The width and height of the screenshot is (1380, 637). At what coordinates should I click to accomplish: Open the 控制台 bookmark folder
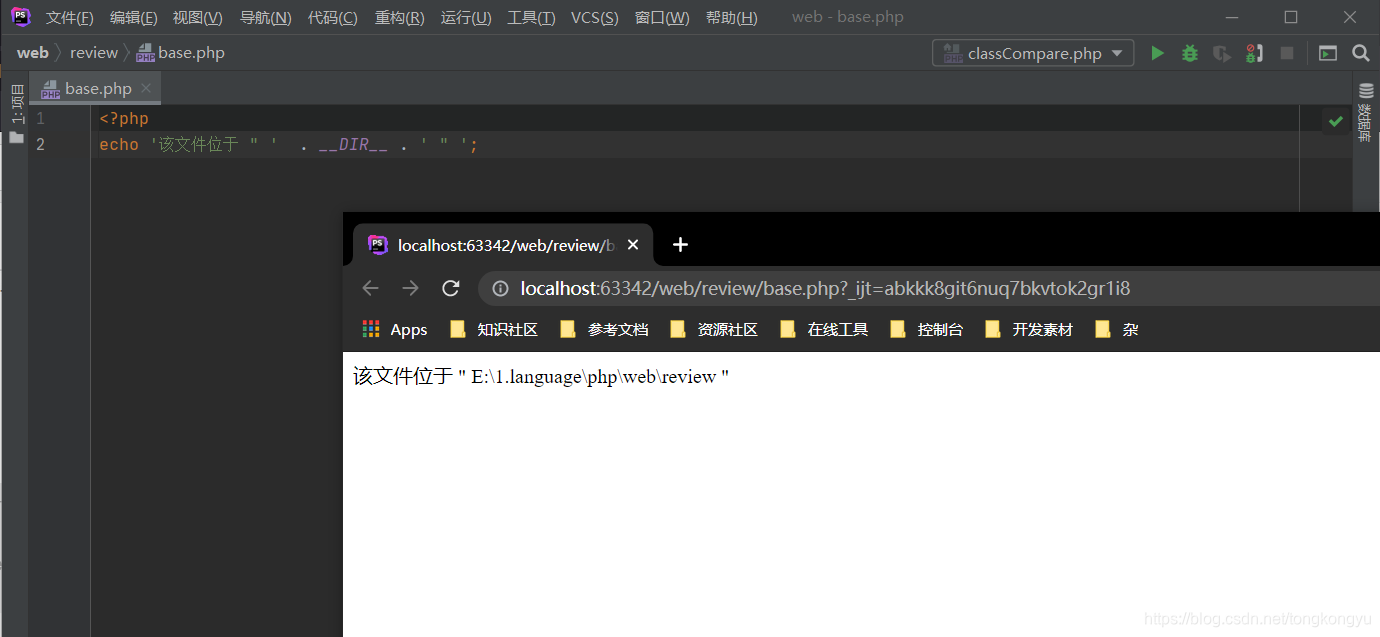(x=926, y=329)
